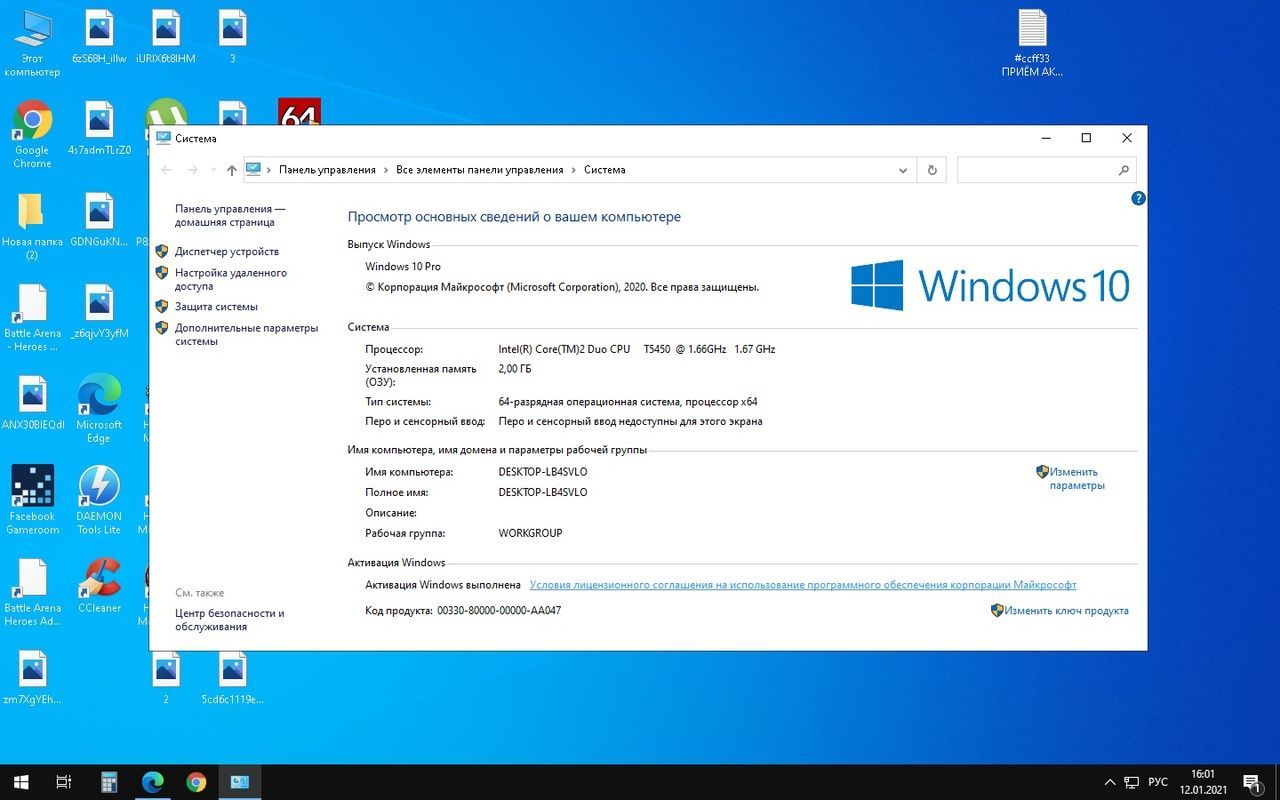Open Диспетчер устройств in the sidebar
This screenshot has height=800, width=1280.
tap(227, 252)
